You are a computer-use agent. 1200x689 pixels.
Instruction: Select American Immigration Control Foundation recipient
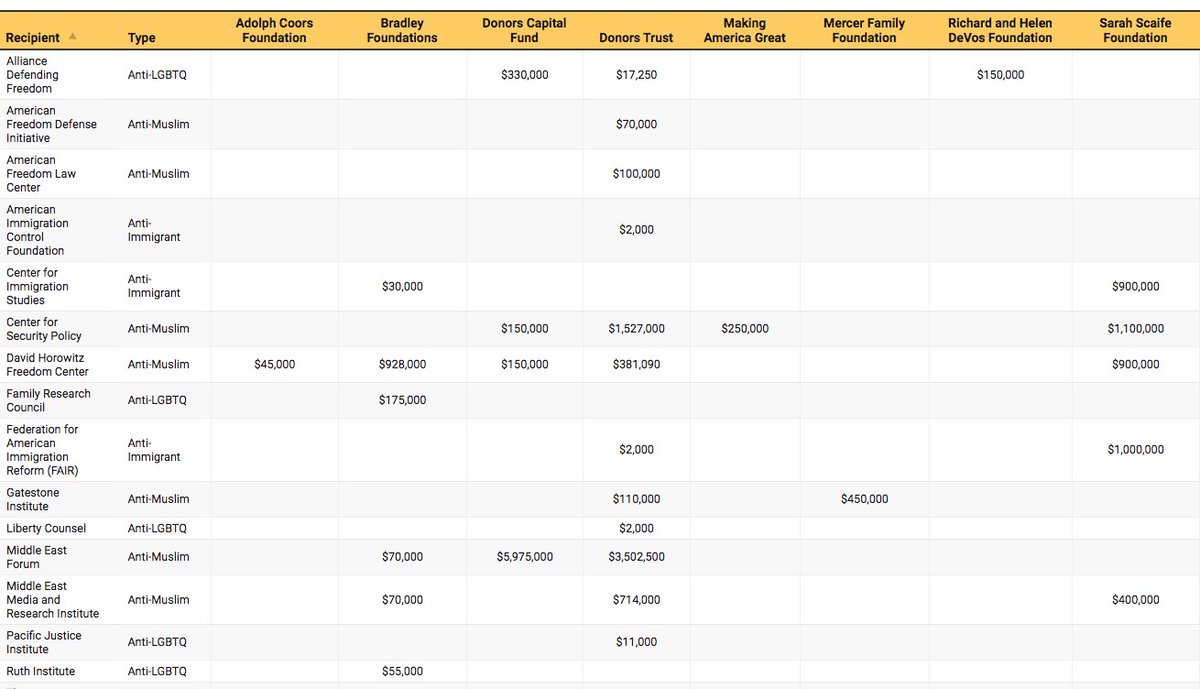[x=36, y=230]
